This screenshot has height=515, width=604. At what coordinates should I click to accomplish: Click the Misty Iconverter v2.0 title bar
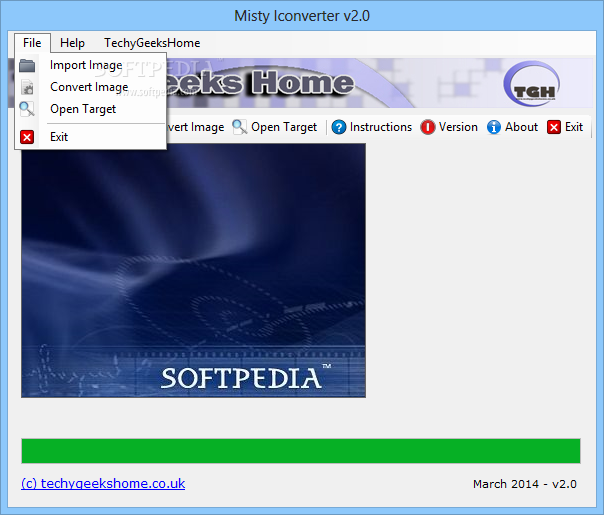point(302,16)
